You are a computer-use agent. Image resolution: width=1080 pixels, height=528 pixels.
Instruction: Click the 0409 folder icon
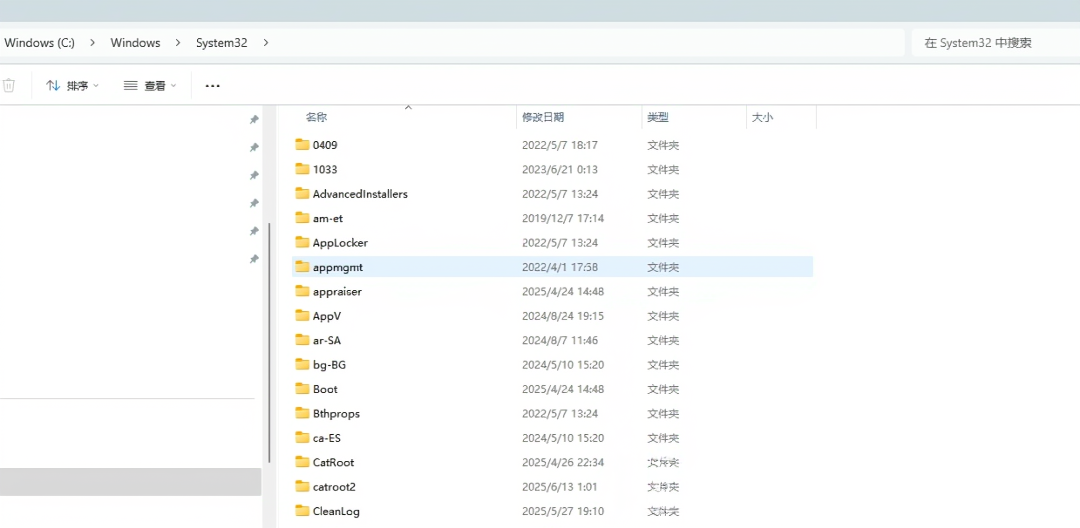pyautogui.click(x=302, y=145)
